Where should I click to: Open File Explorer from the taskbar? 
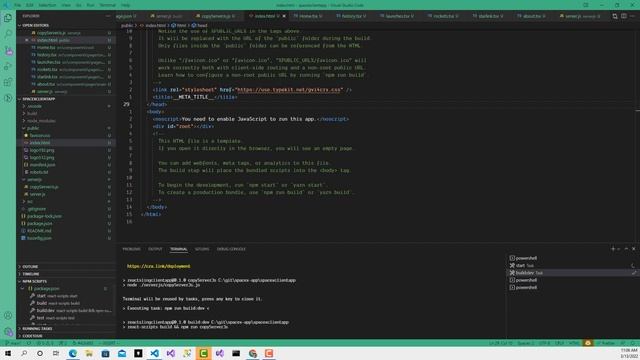(89, 353)
